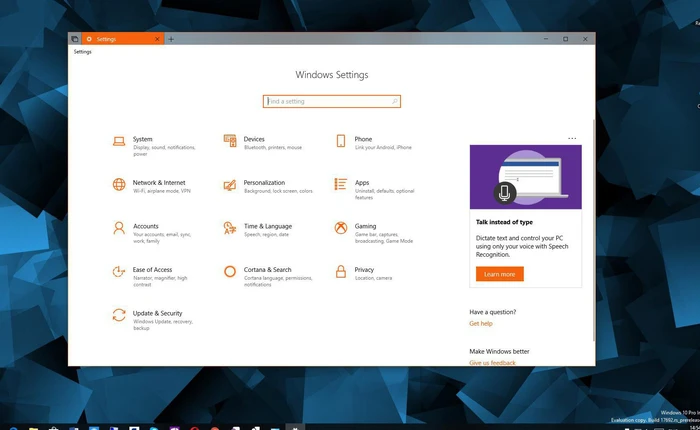Click the 'Windows Settings' page heading
This screenshot has height=430, width=700.
[x=332, y=75]
